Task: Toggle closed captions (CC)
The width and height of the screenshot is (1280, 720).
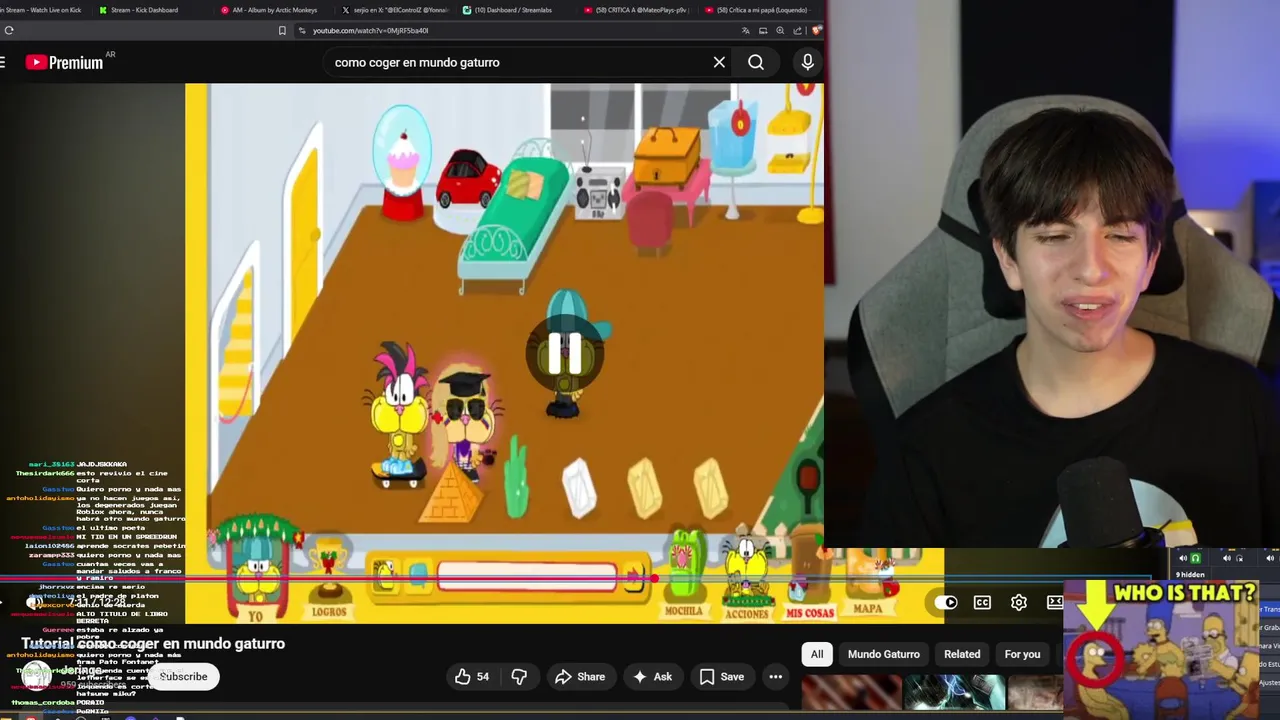Action: 982,602
